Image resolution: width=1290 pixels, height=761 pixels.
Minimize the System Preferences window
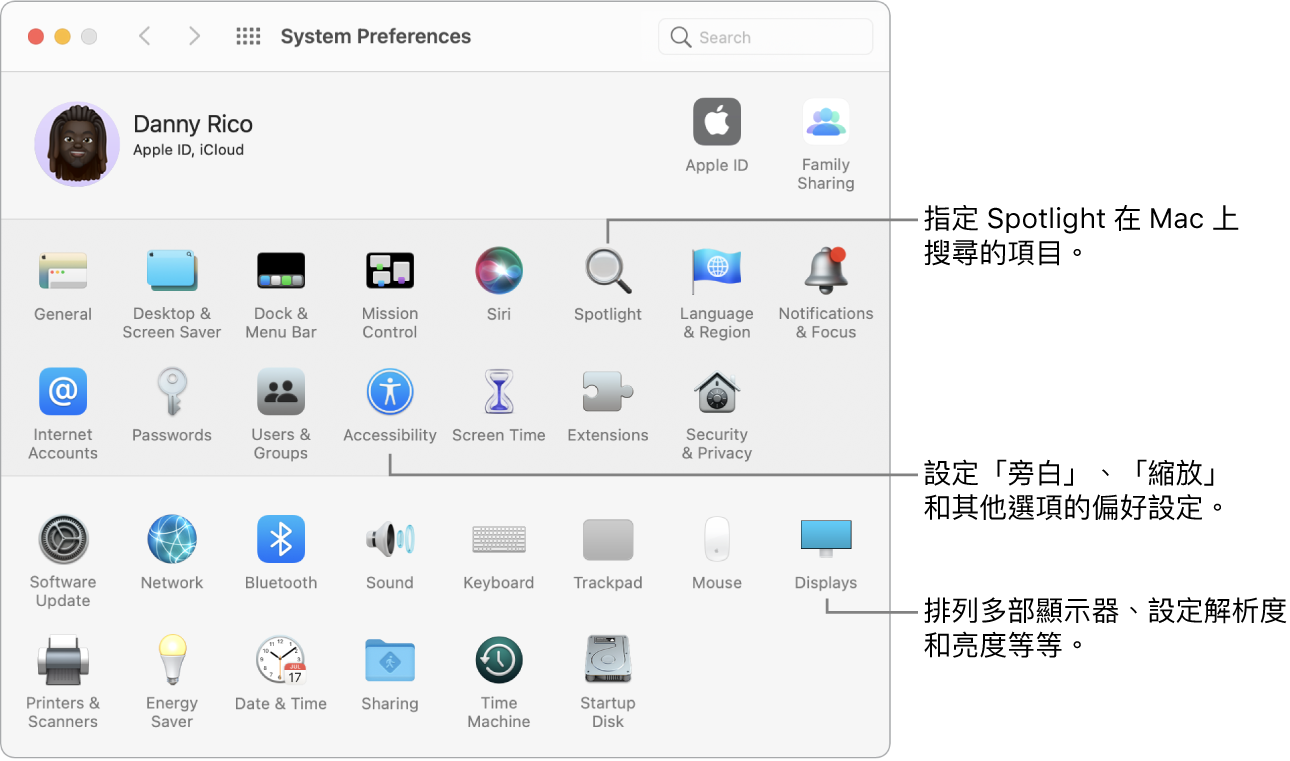tap(62, 37)
